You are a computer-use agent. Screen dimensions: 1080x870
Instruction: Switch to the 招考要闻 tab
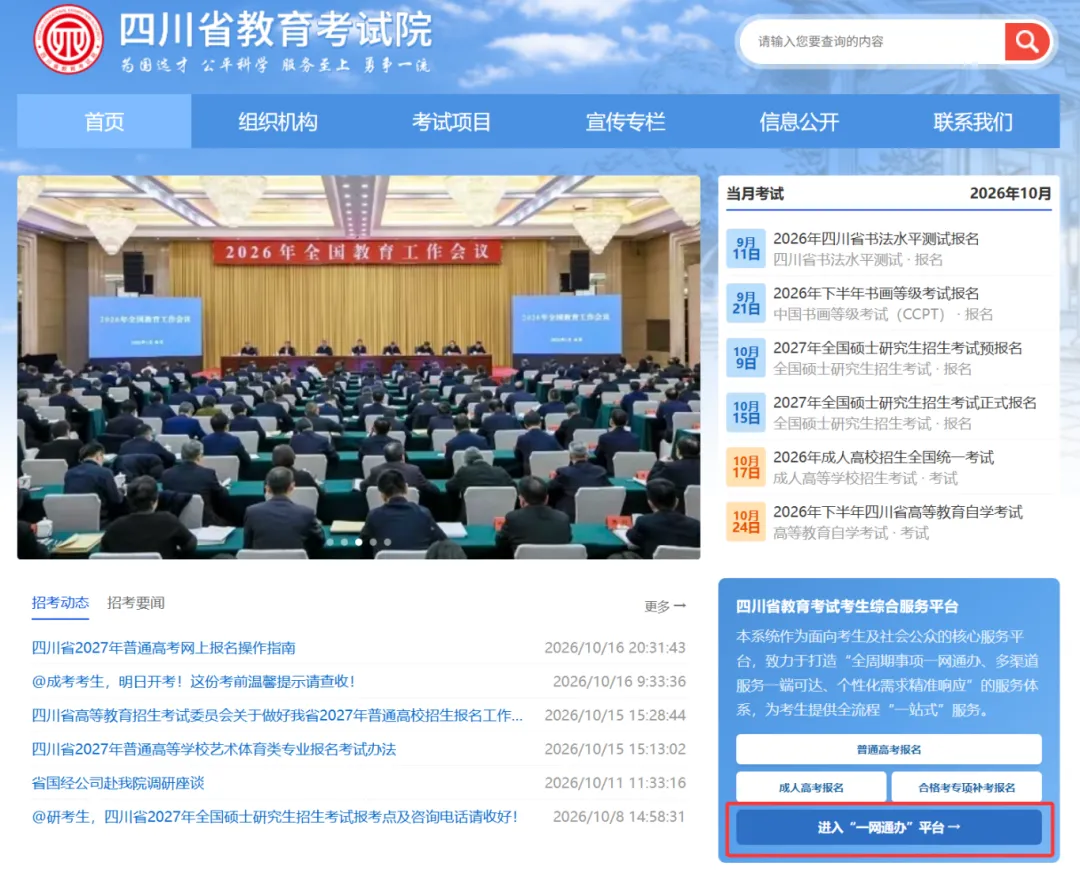click(x=136, y=603)
